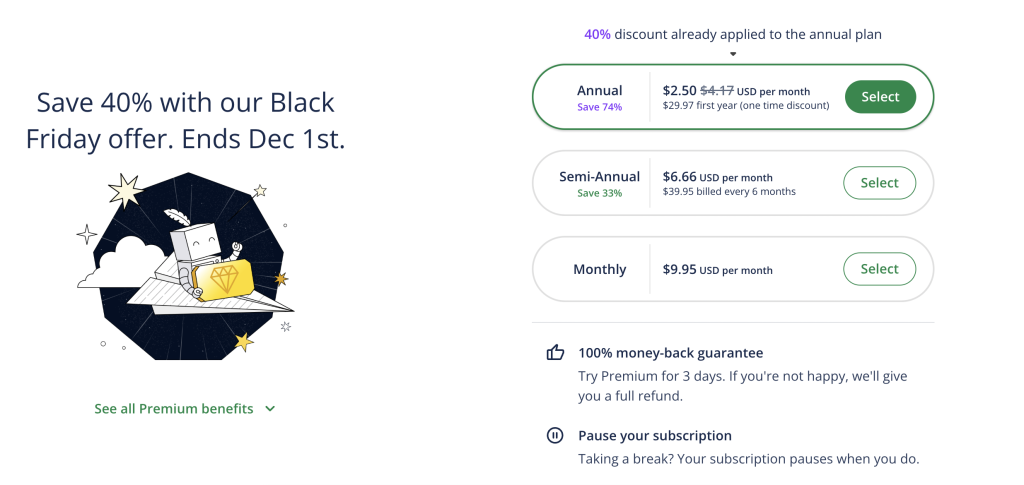Click the Save 74% purple label
The height and width of the screenshot is (485, 1024).
[x=600, y=107]
